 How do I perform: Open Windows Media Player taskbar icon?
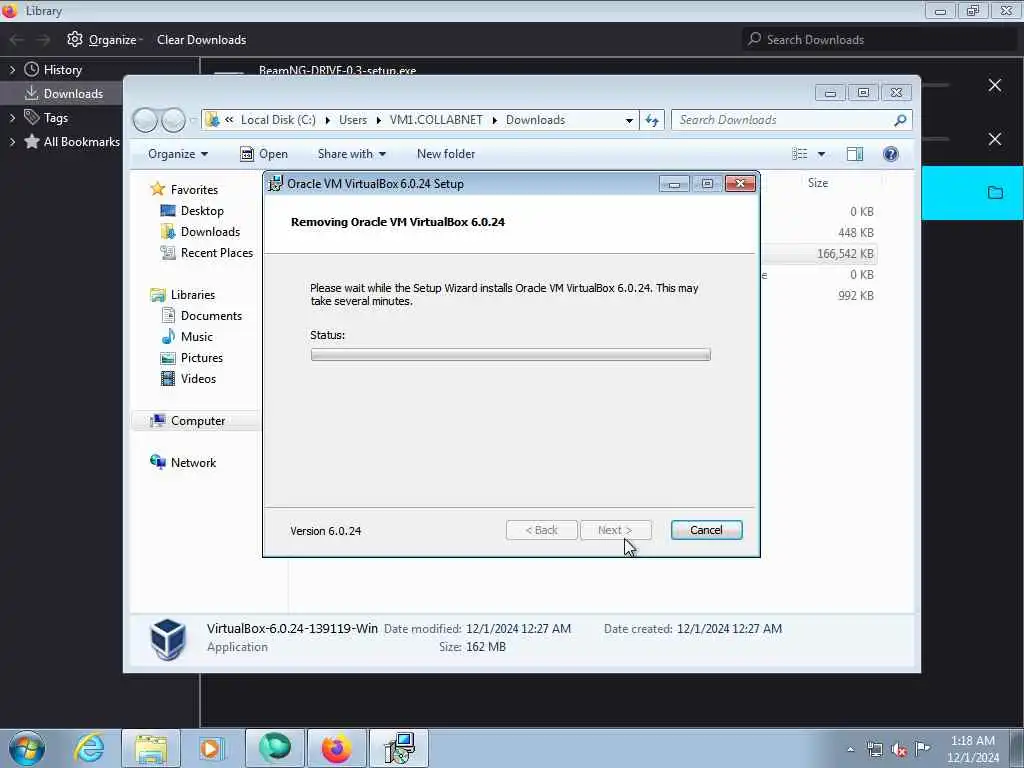[x=211, y=748]
